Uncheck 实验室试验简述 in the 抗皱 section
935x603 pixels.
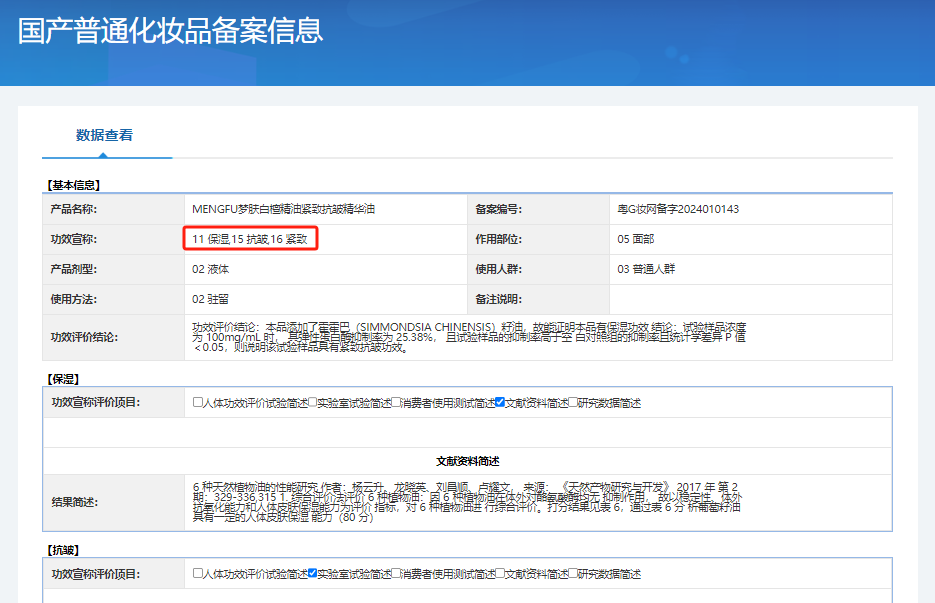(313, 574)
